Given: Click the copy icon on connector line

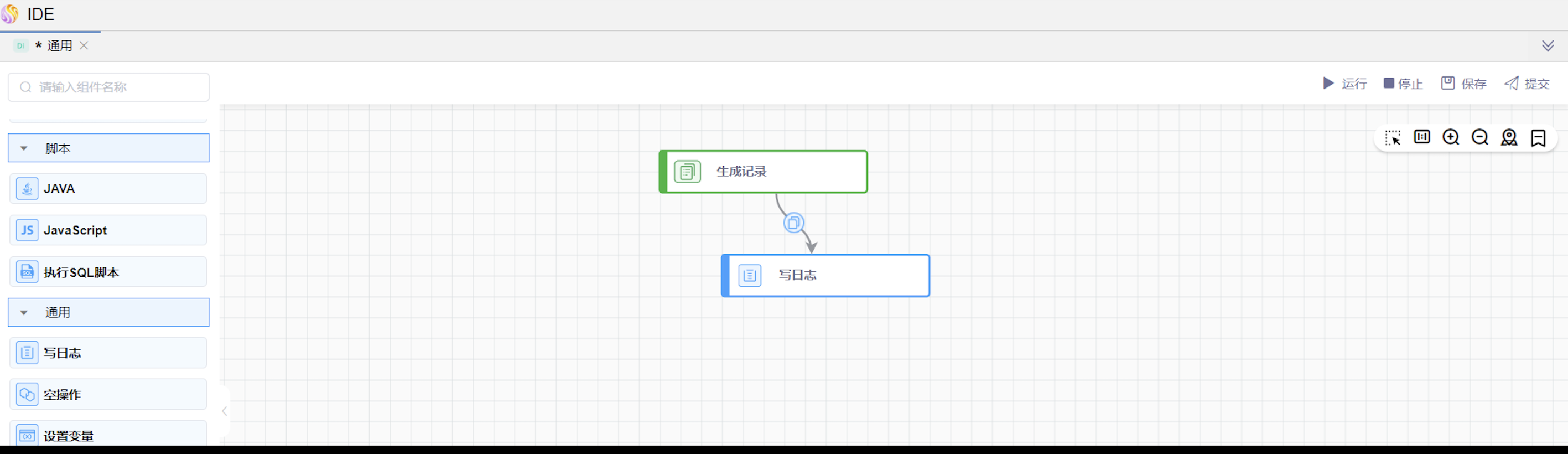Looking at the screenshot, I should [x=793, y=223].
